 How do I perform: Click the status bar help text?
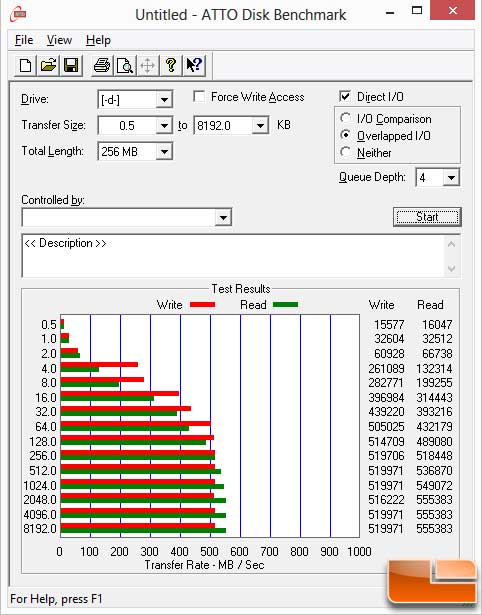(x=56, y=599)
